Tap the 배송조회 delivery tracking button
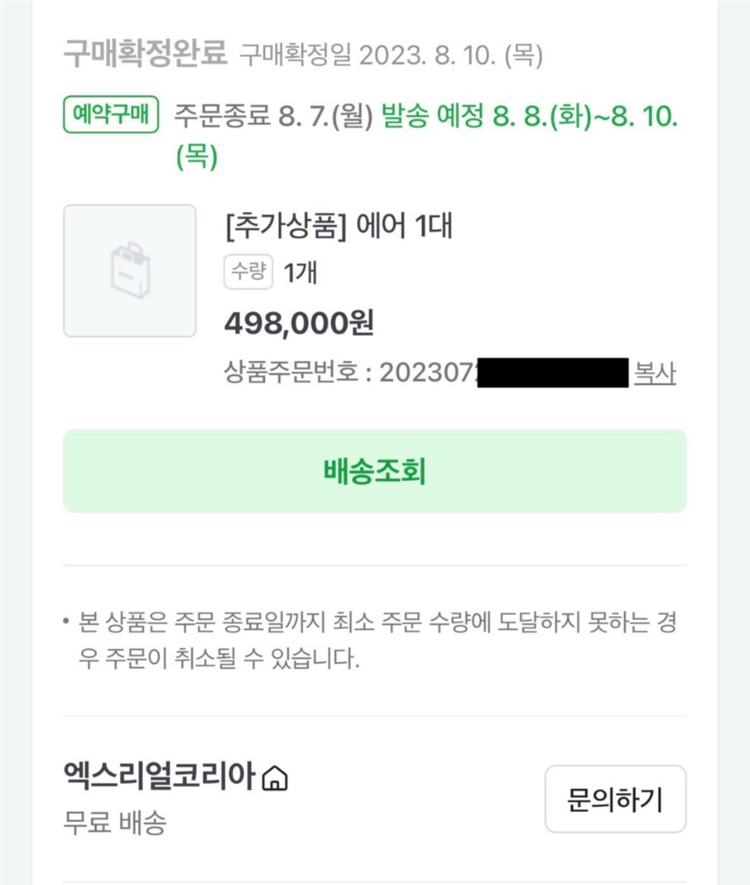Viewport: 750px width, 885px height. 375,471
